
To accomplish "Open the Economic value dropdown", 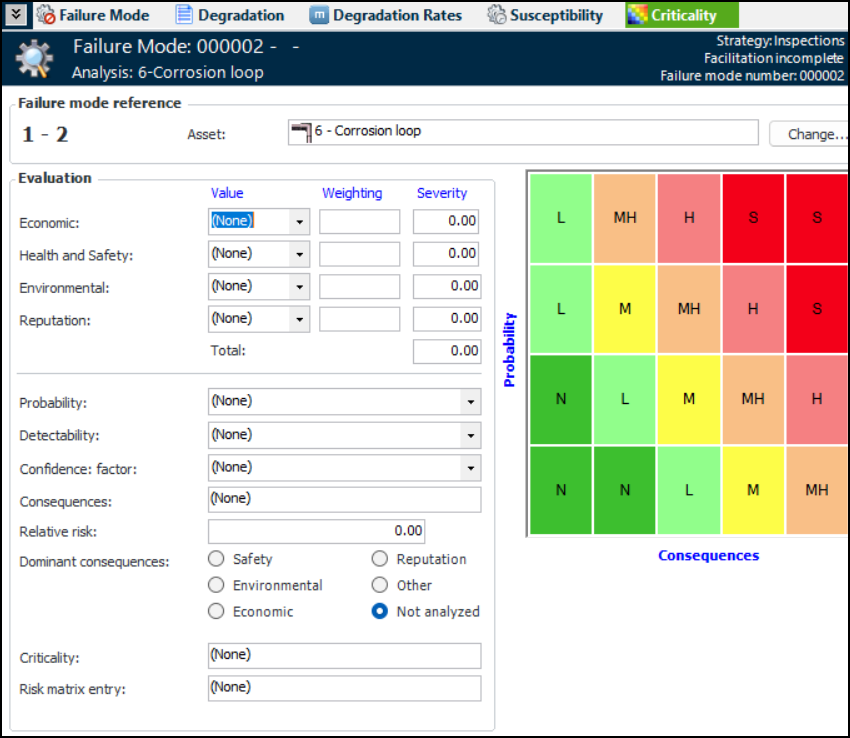I will click(x=299, y=222).
